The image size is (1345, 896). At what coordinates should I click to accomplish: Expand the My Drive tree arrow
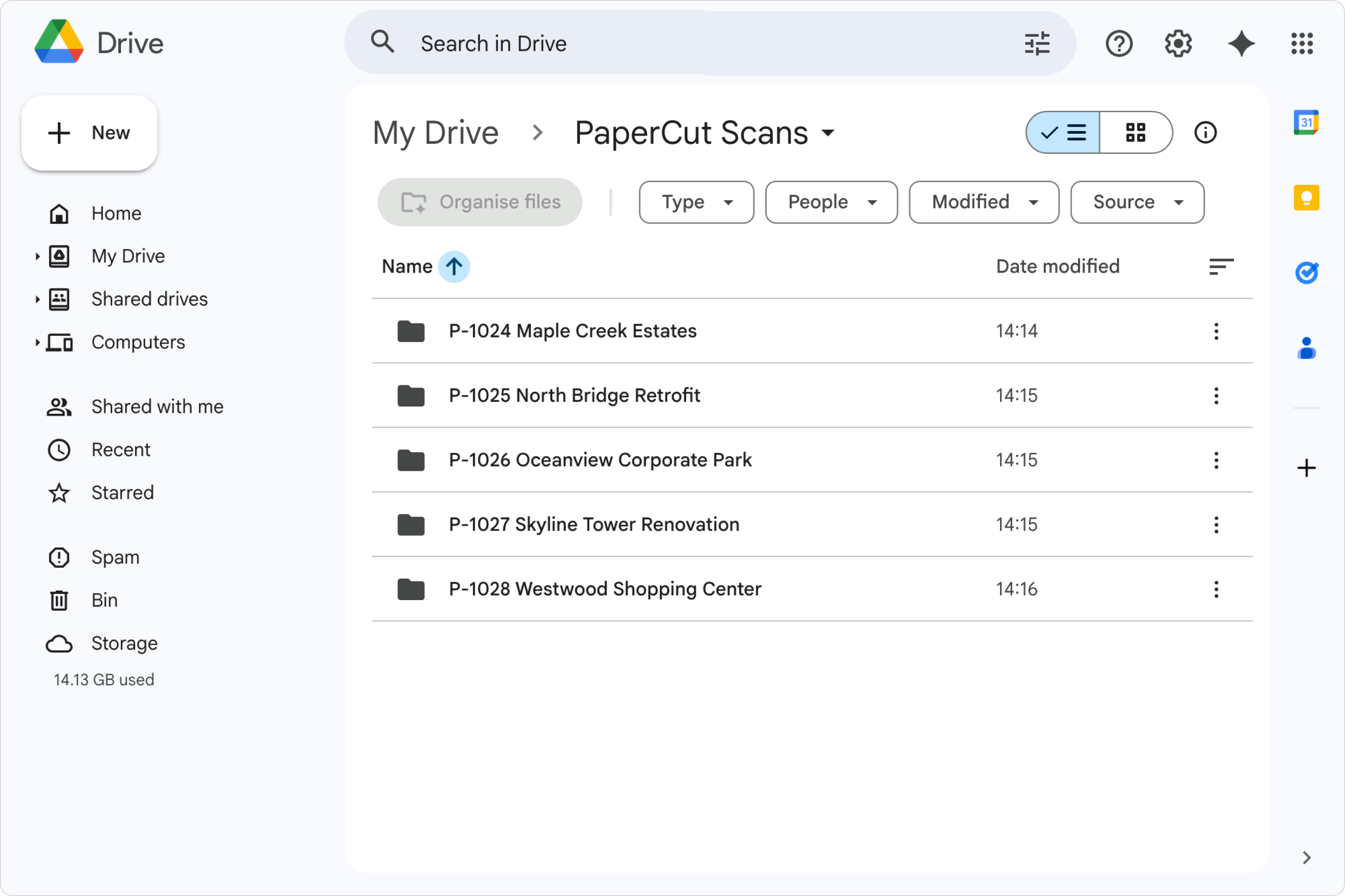click(37, 256)
